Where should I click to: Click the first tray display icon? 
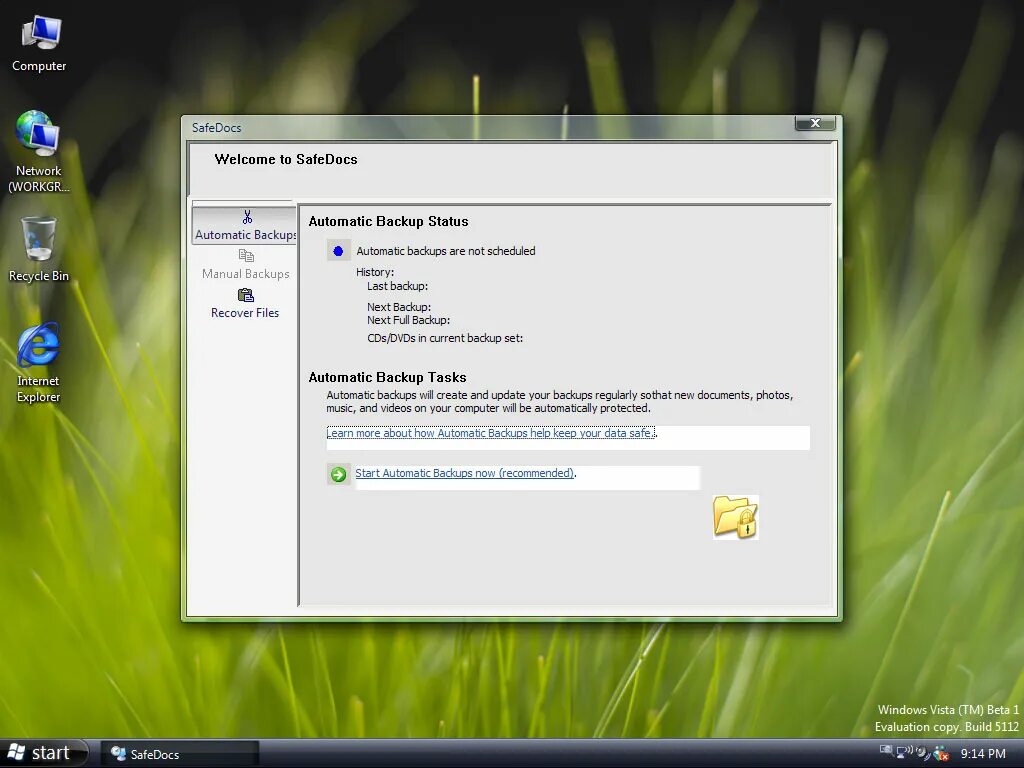(886, 751)
